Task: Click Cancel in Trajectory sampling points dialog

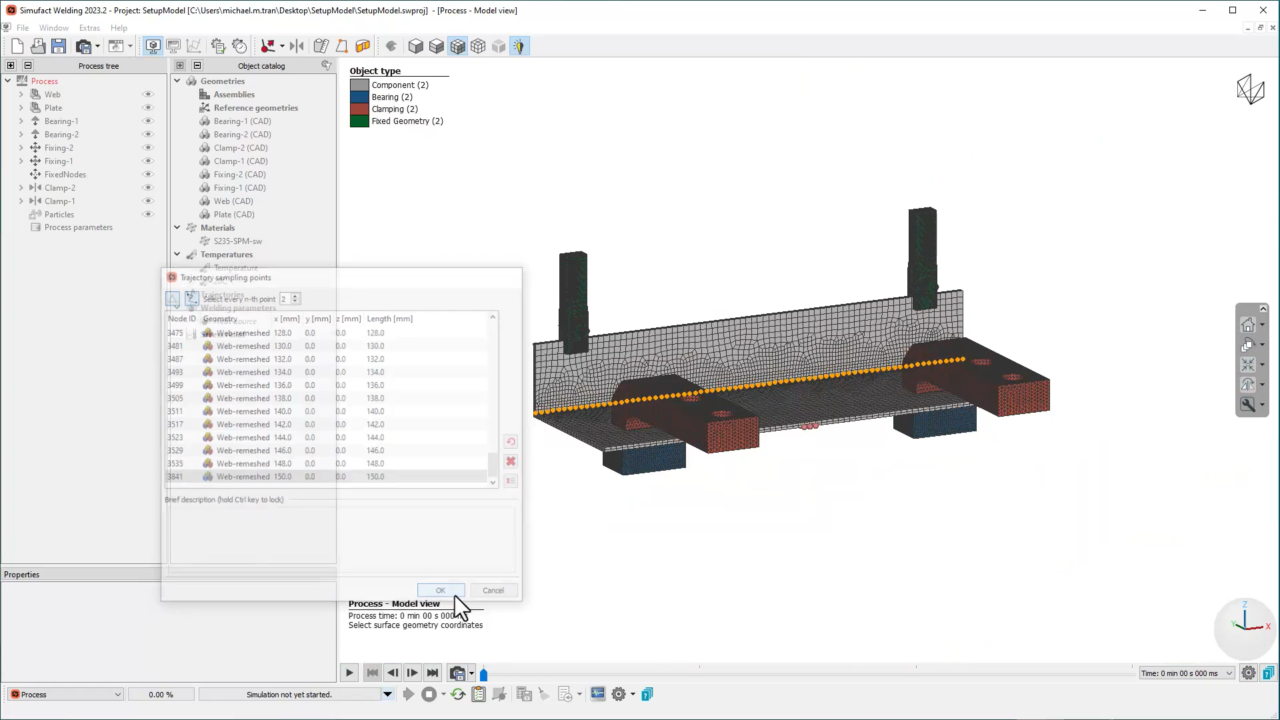Action: (493, 590)
